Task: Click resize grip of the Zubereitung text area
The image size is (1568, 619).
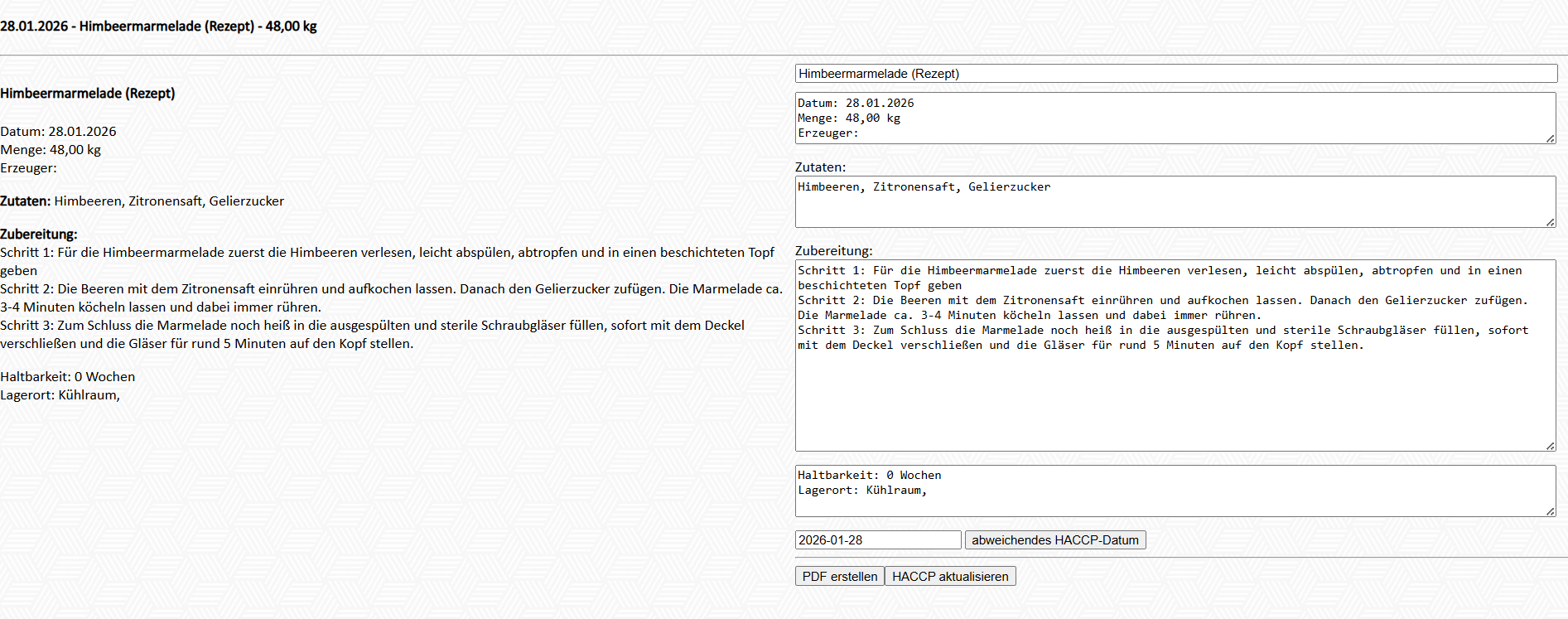Action: tap(1550, 446)
